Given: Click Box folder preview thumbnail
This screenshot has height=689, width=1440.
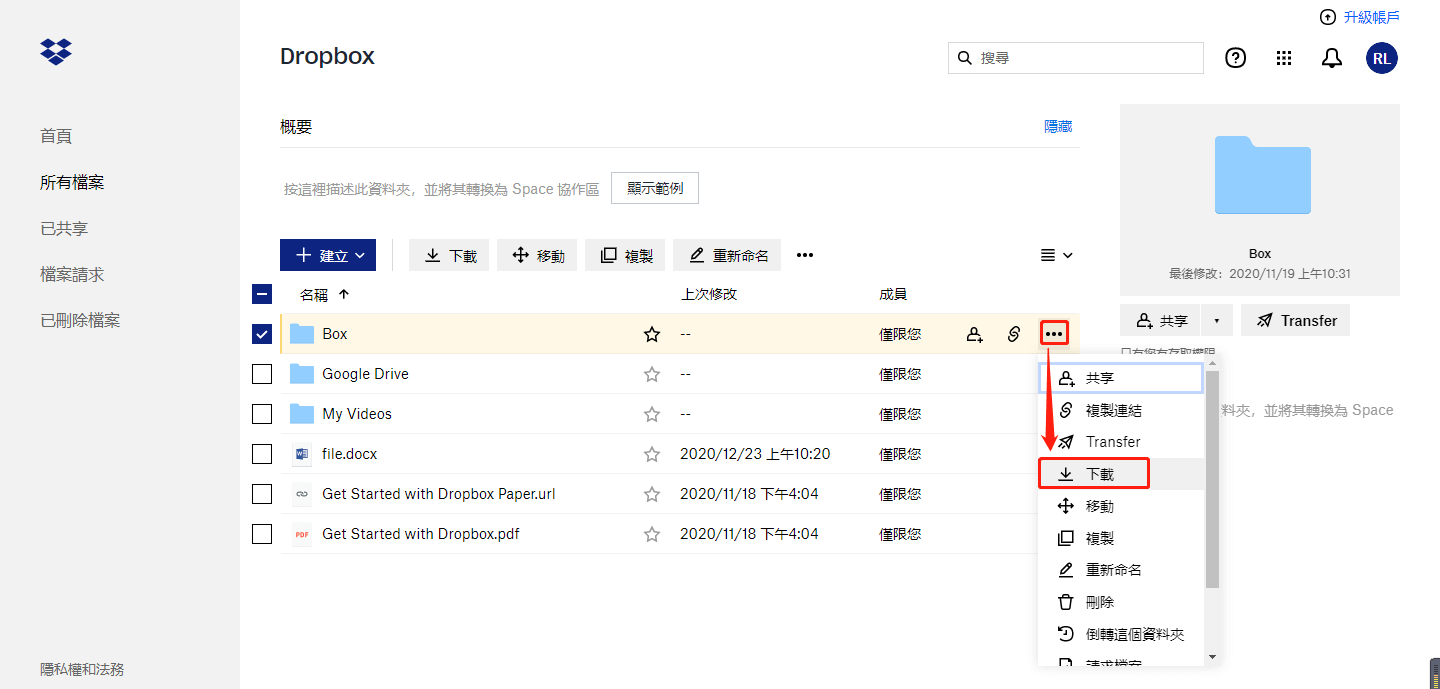Looking at the screenshot, I should point(1262,175).
